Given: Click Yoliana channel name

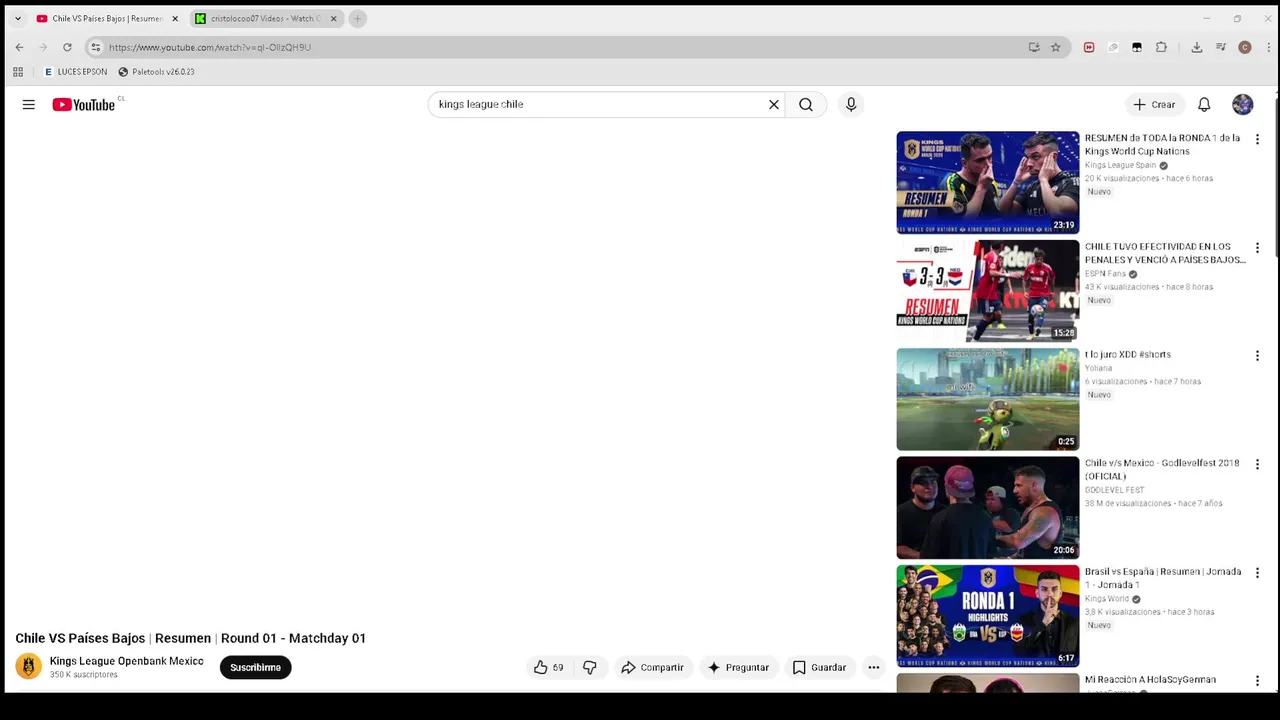Looking at the screenshot, I should pos(1098,368).
